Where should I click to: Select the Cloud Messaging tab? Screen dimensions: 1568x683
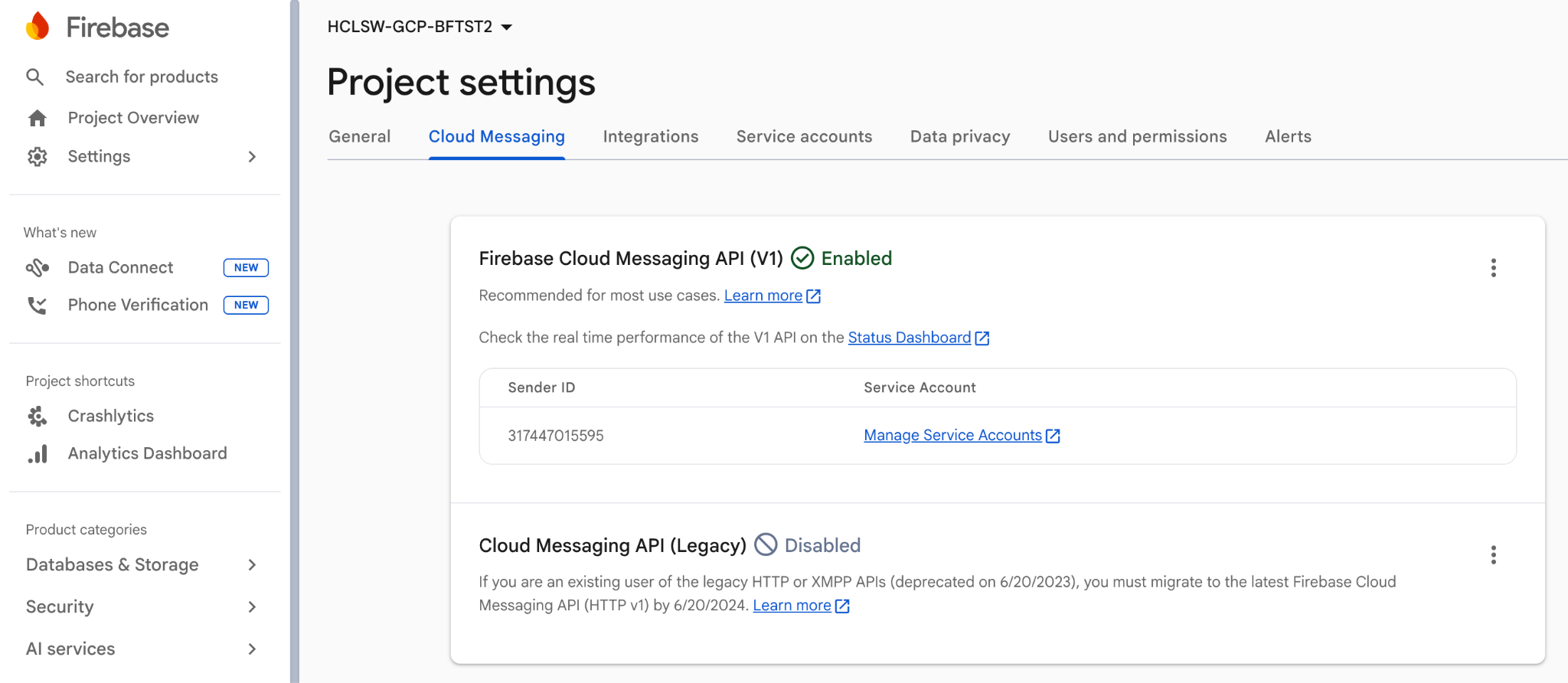pos(497,136)
